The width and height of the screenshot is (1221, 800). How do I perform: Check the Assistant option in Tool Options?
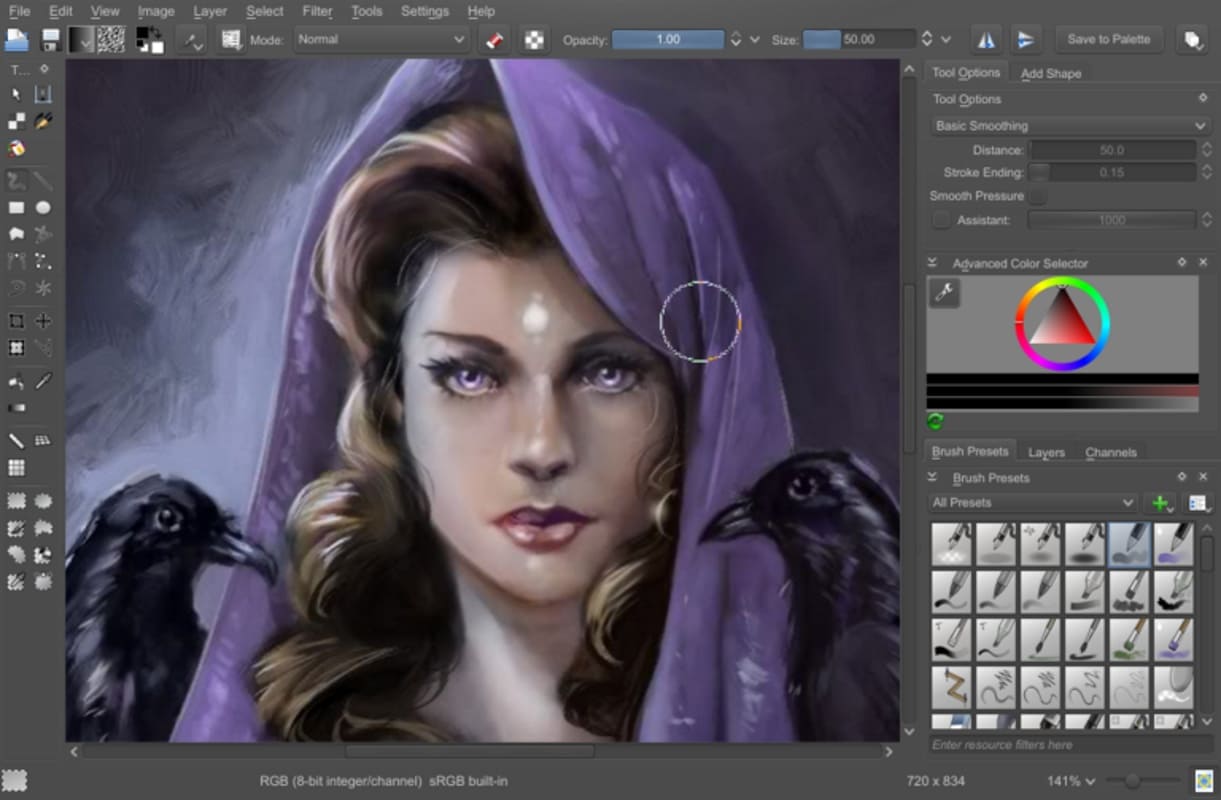pyautogui.click(x=941, y=220)
